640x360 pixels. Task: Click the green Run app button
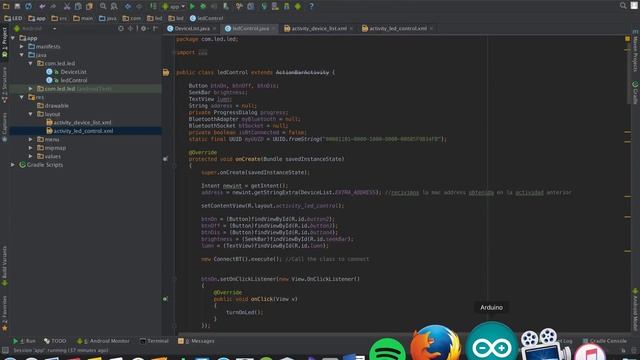(x=192, y=6)
